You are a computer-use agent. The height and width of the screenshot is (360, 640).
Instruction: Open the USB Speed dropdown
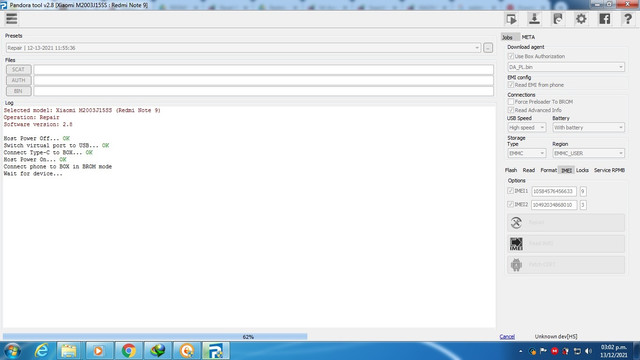coord(527,127)
